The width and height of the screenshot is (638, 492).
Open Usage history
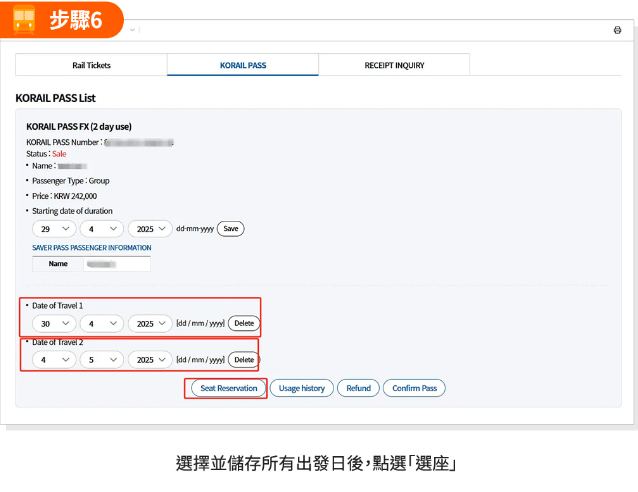(302, 388)
